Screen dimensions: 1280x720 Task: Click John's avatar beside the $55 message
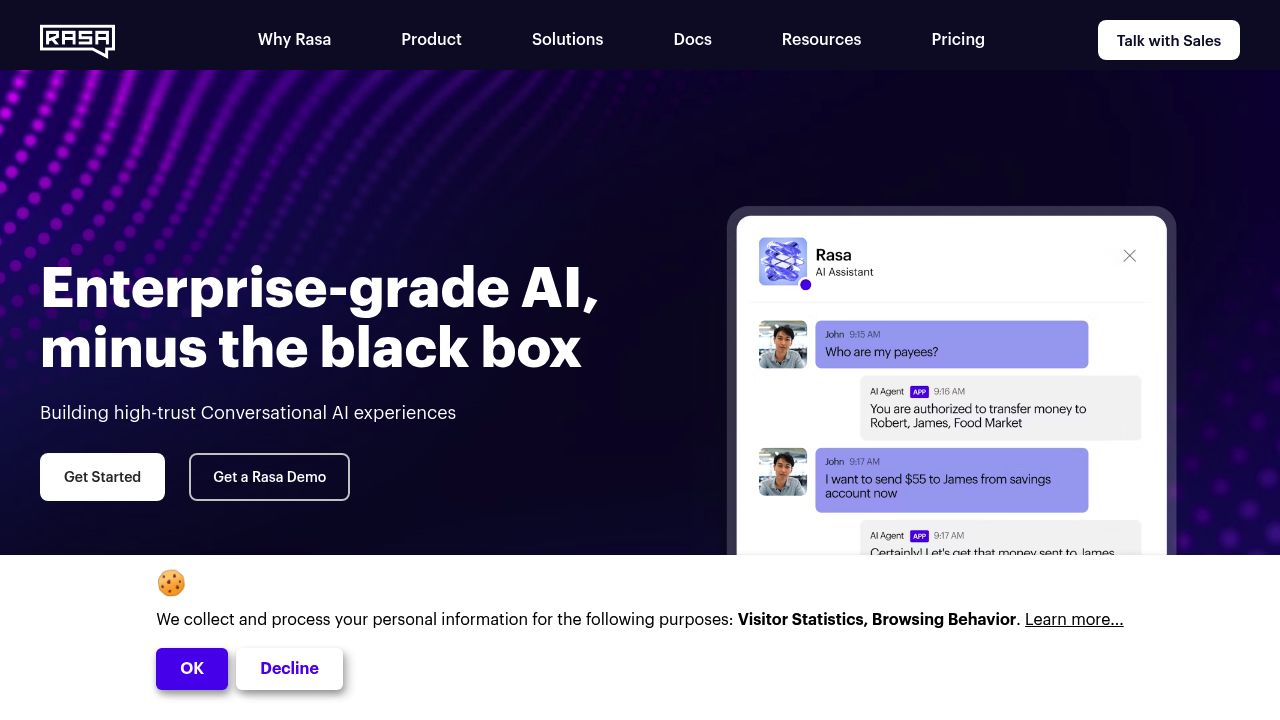782,472
